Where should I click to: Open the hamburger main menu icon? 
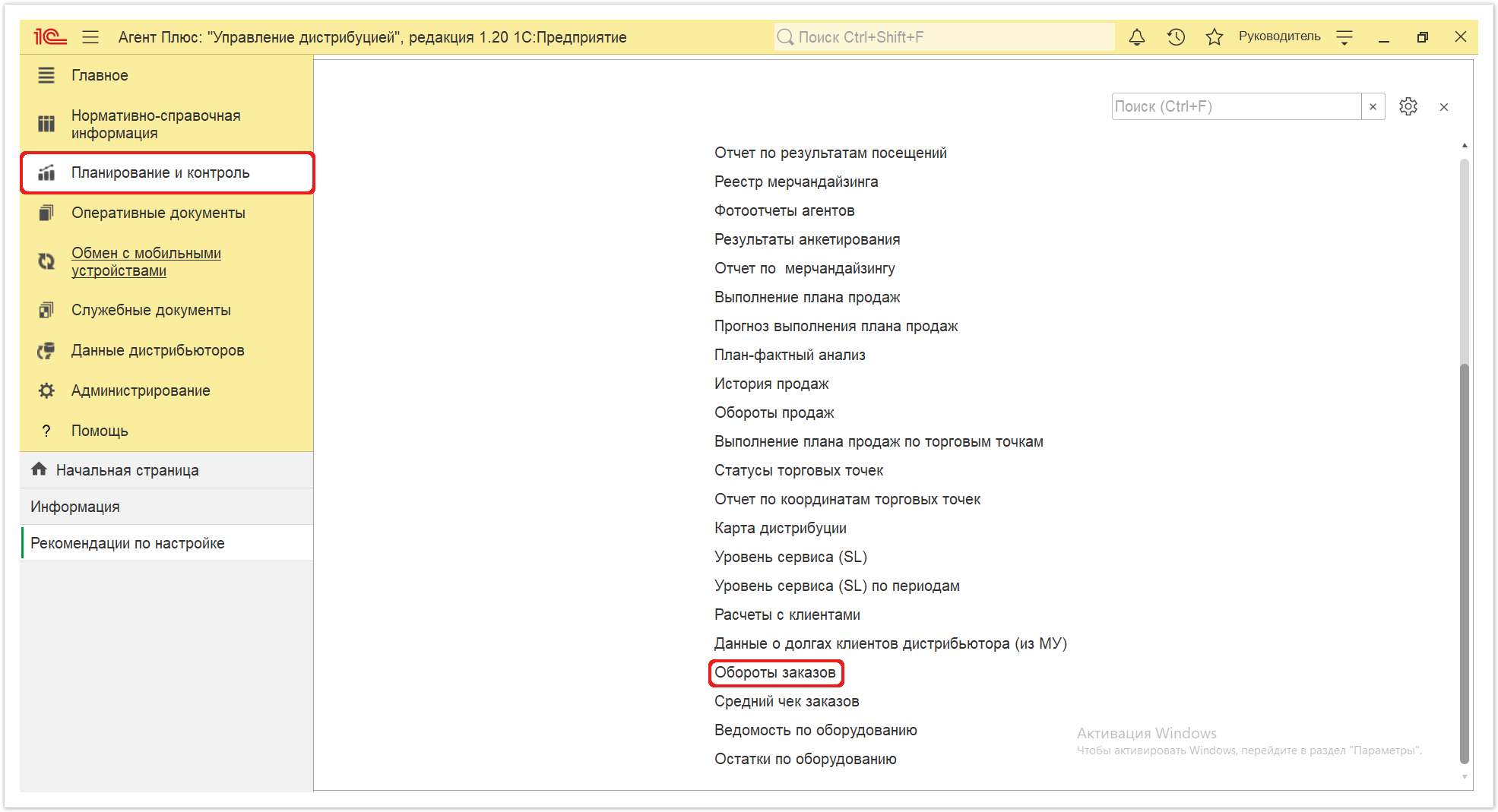click(x=90, y=36)
